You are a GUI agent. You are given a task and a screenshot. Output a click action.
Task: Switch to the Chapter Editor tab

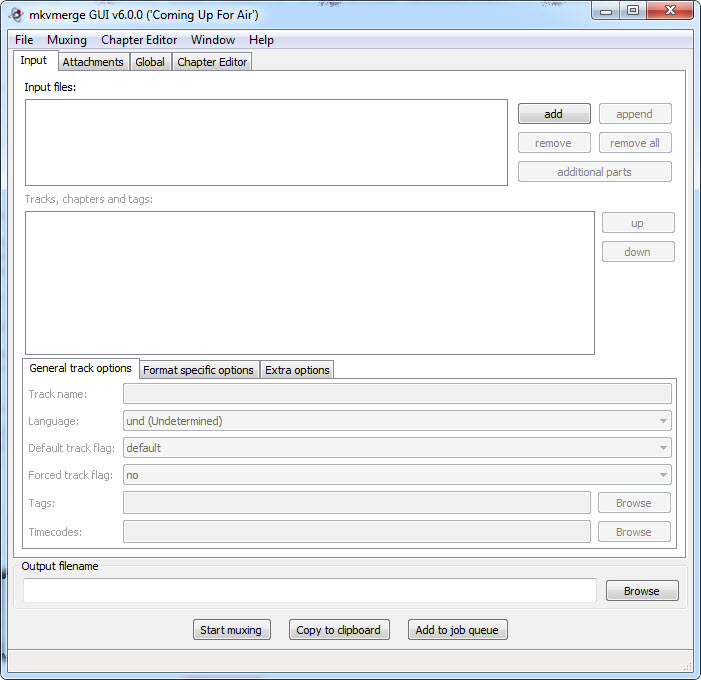212,62
